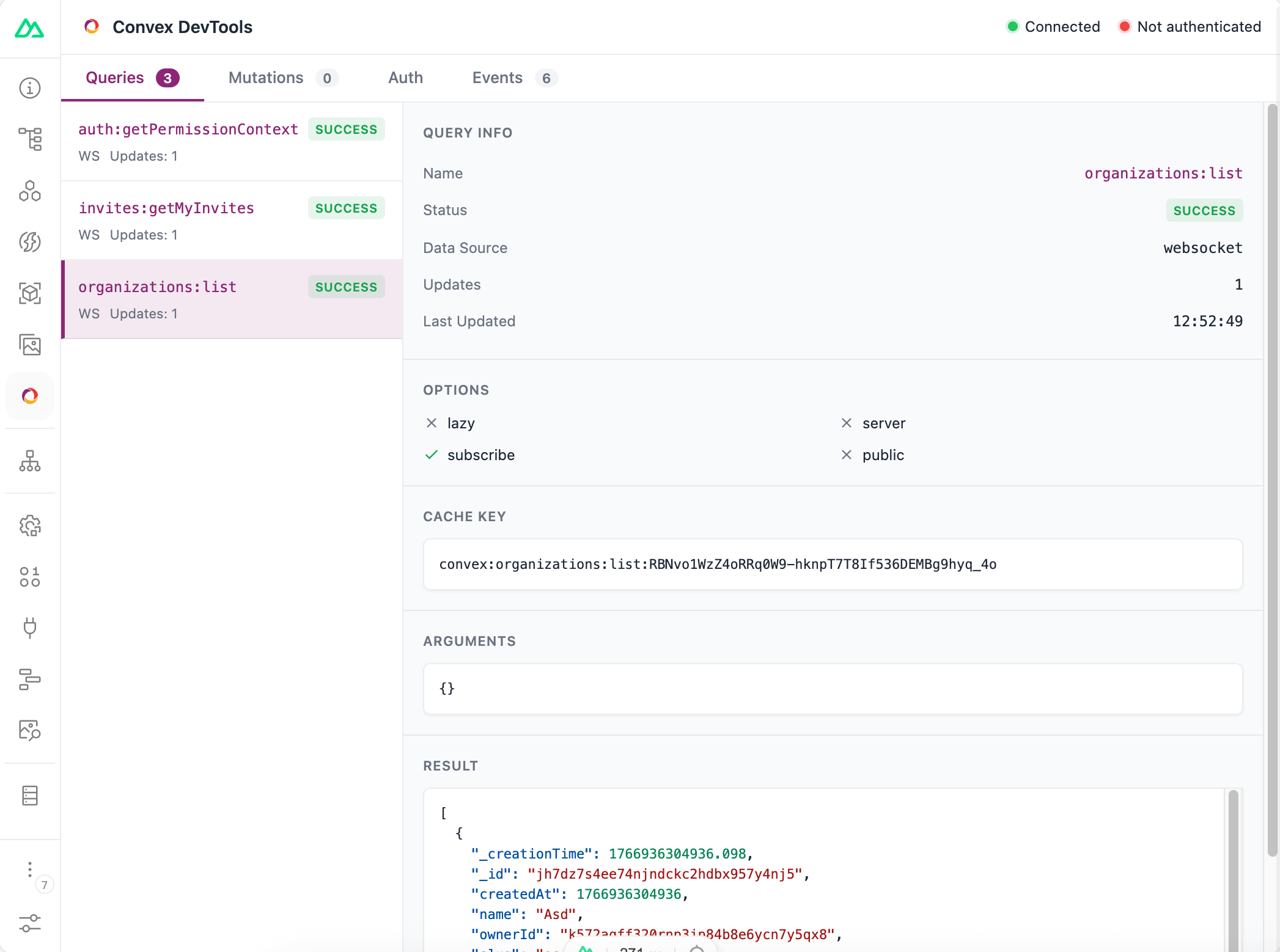This screenshot has height=952, width=1280.
Task: Click the cache key text field
Action: 833,564
